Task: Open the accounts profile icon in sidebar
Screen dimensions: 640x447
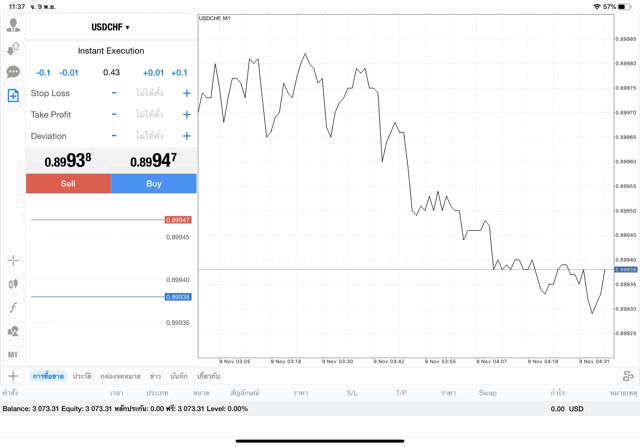Action: (x=13, y=25)
